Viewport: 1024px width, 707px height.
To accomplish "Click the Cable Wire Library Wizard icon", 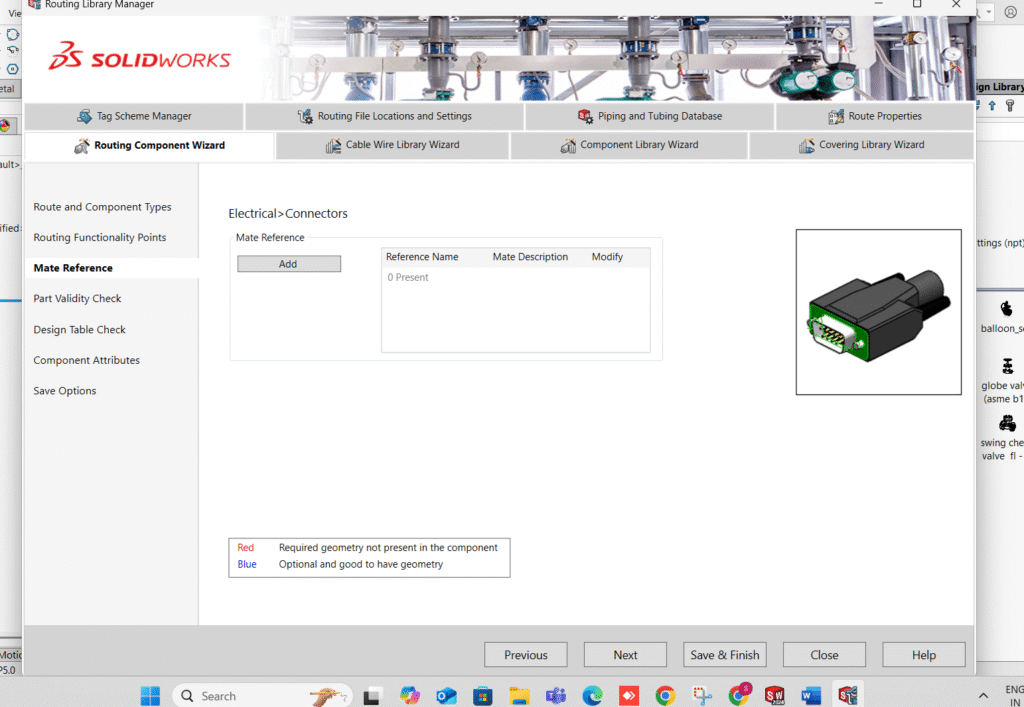I will (x=334, y=145).
